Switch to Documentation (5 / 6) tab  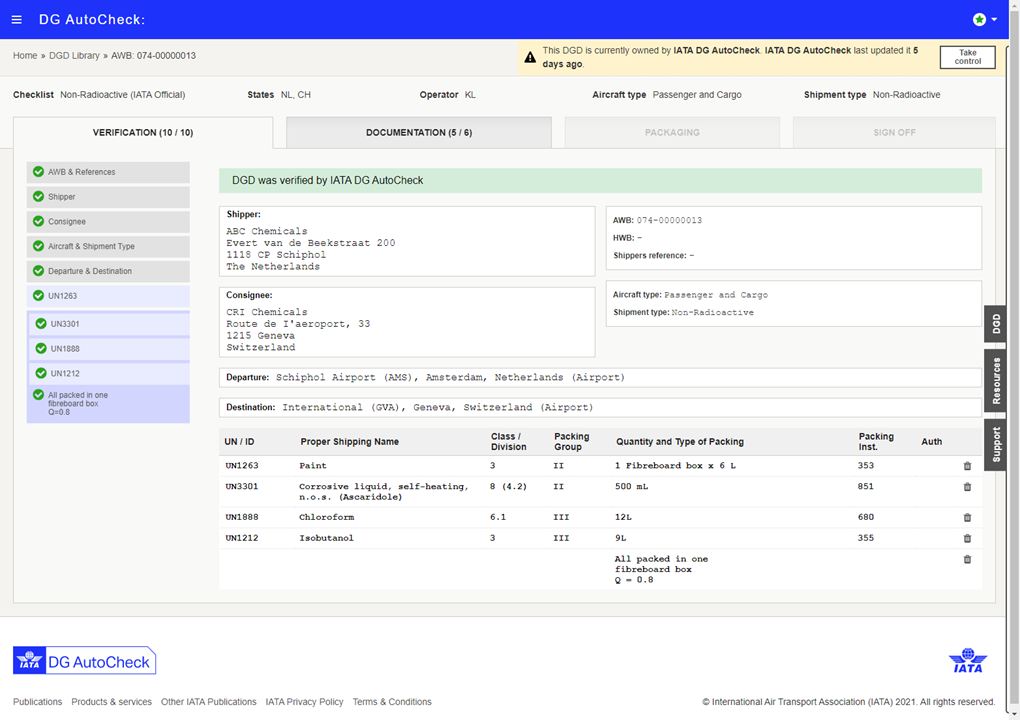(x=419, y=133)
